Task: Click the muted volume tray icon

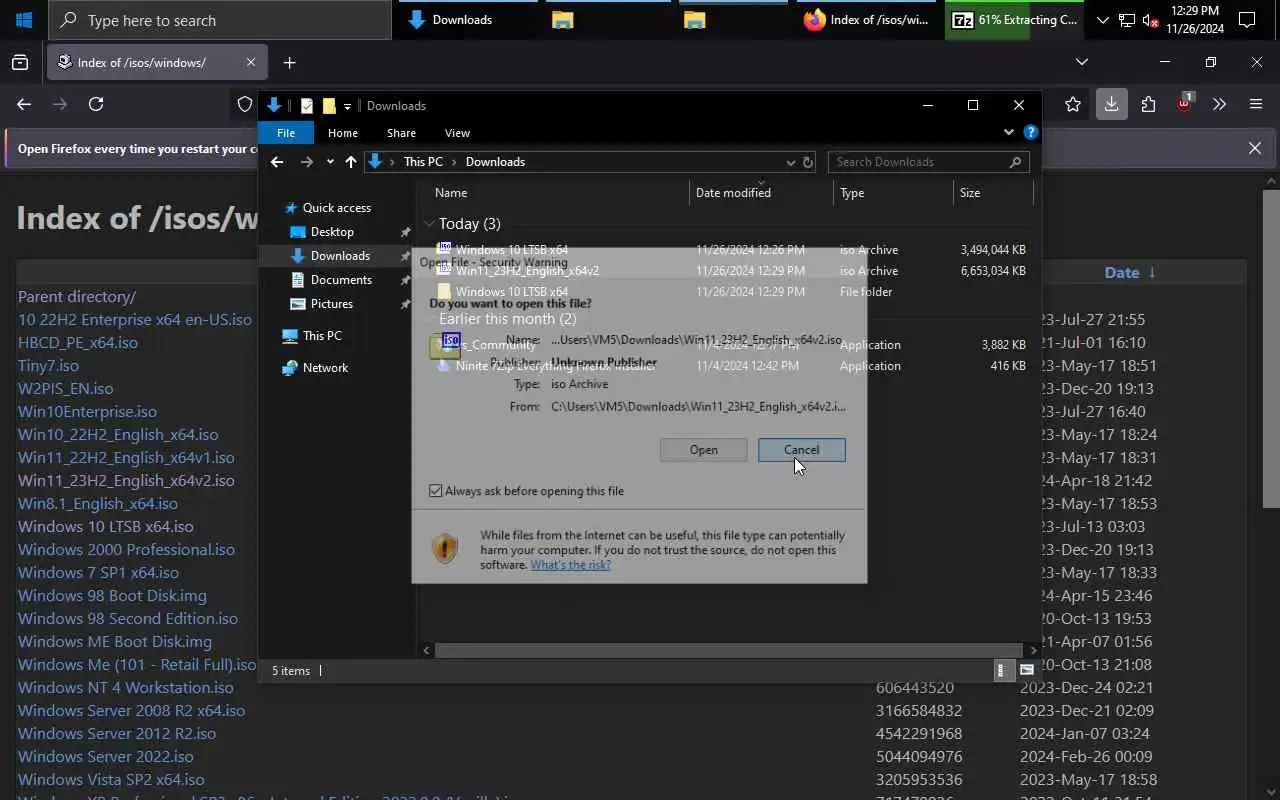Action: point(1150,20)
